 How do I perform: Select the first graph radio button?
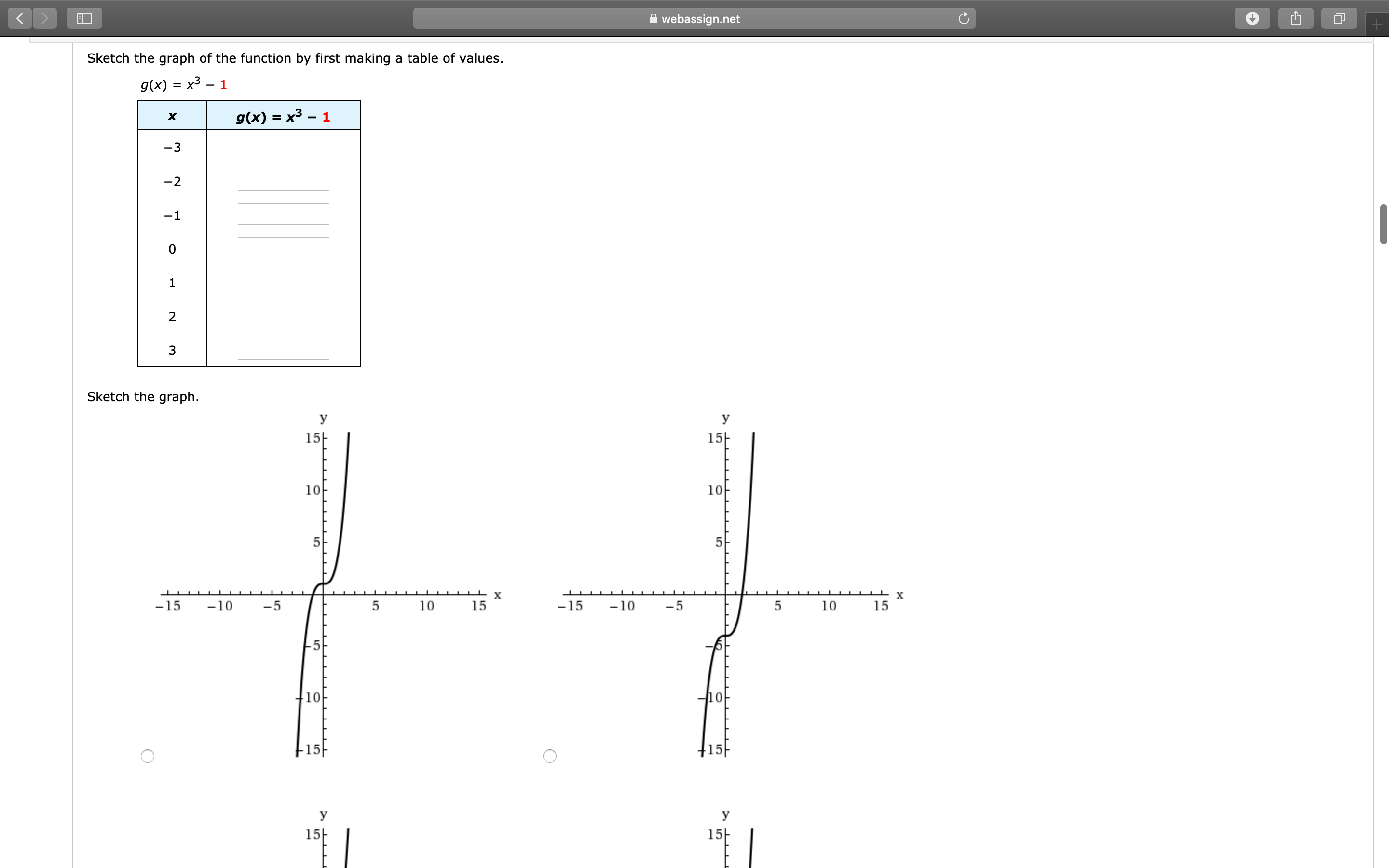pos(148,756)
